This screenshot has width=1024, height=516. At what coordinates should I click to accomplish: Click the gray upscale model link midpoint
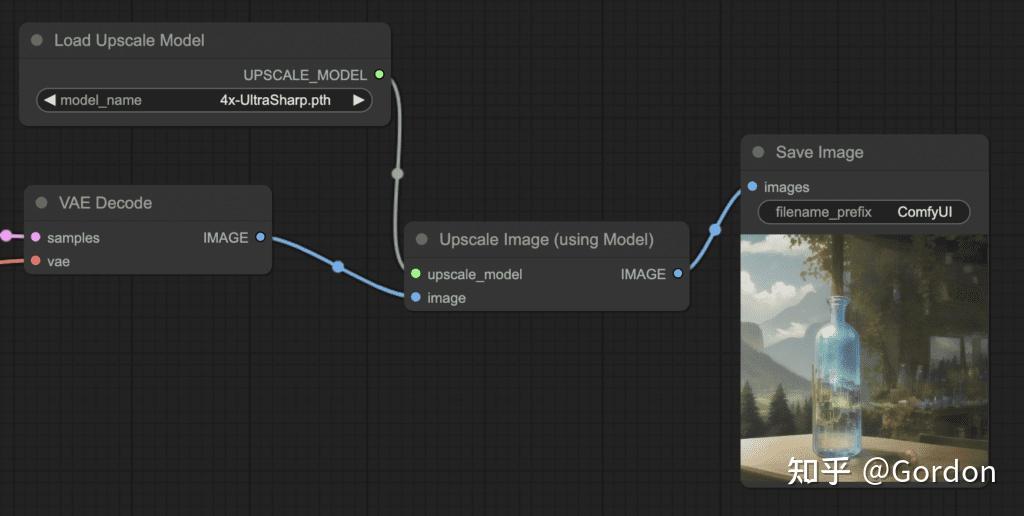[x=397, y=174]
